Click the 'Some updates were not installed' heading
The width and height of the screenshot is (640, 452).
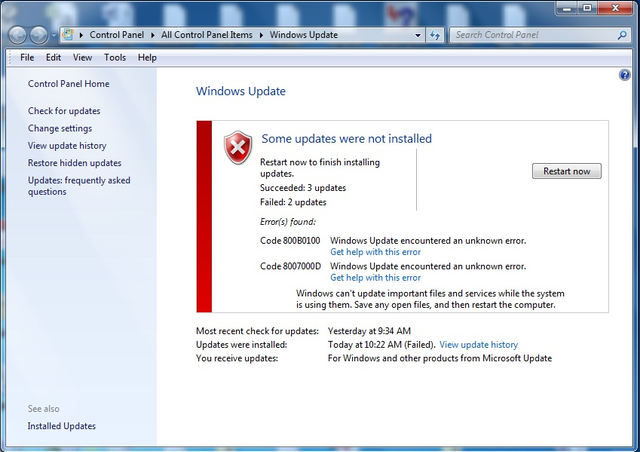click(x=347, y=139)
